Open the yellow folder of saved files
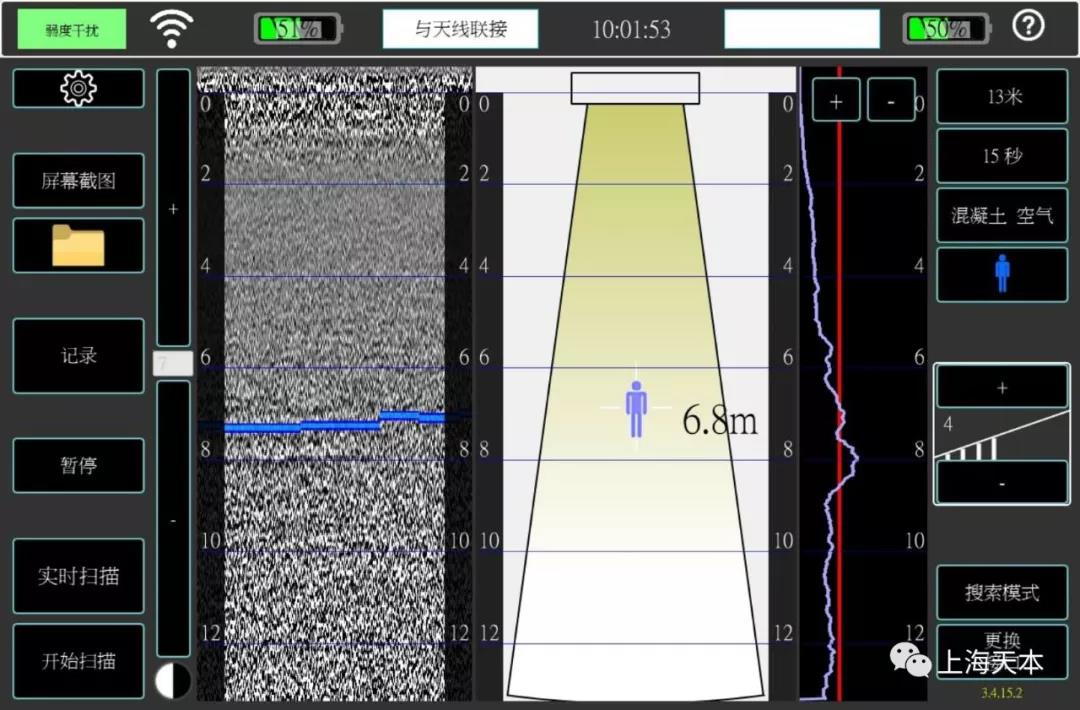The height and width of the screenshot is (710, 1080). (78, 245)
